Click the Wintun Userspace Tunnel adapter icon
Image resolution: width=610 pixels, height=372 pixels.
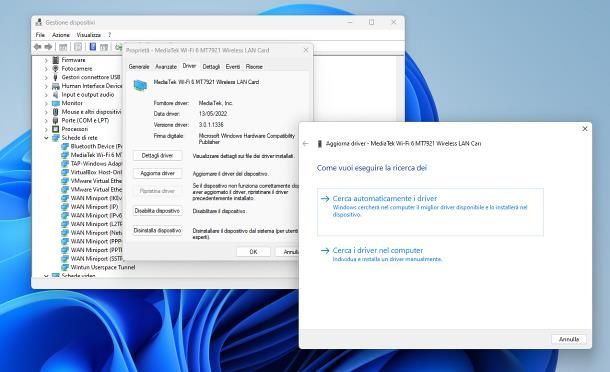65,267
